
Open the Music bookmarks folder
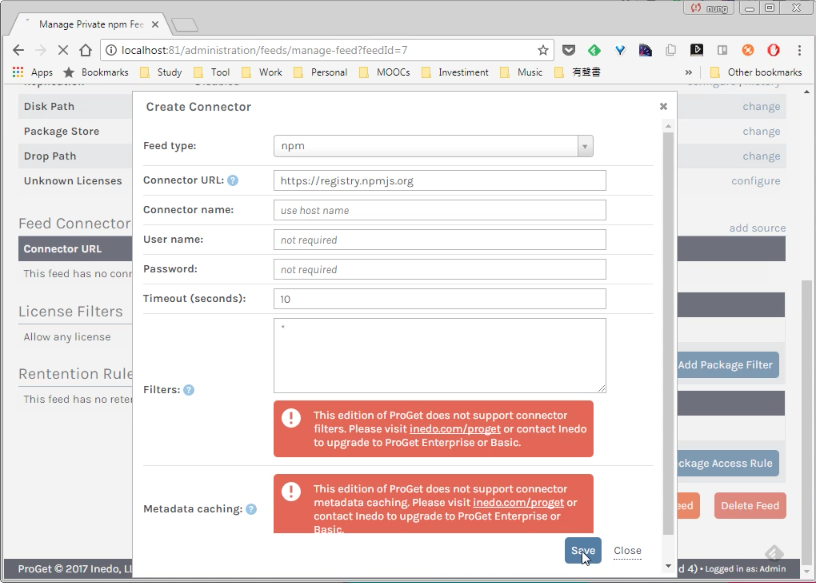click(521, 72)
